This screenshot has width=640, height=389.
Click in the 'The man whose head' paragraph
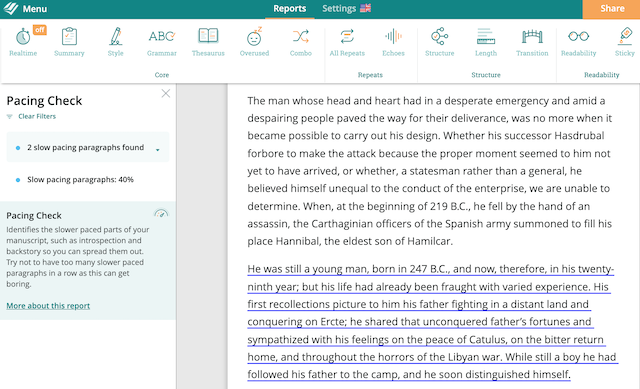(x=430, y=171)
